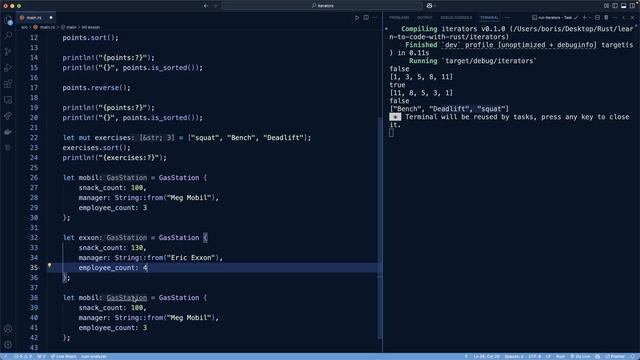Kill the terminal with trash icon
640x360 pixels.
click(x=606, y=18)
